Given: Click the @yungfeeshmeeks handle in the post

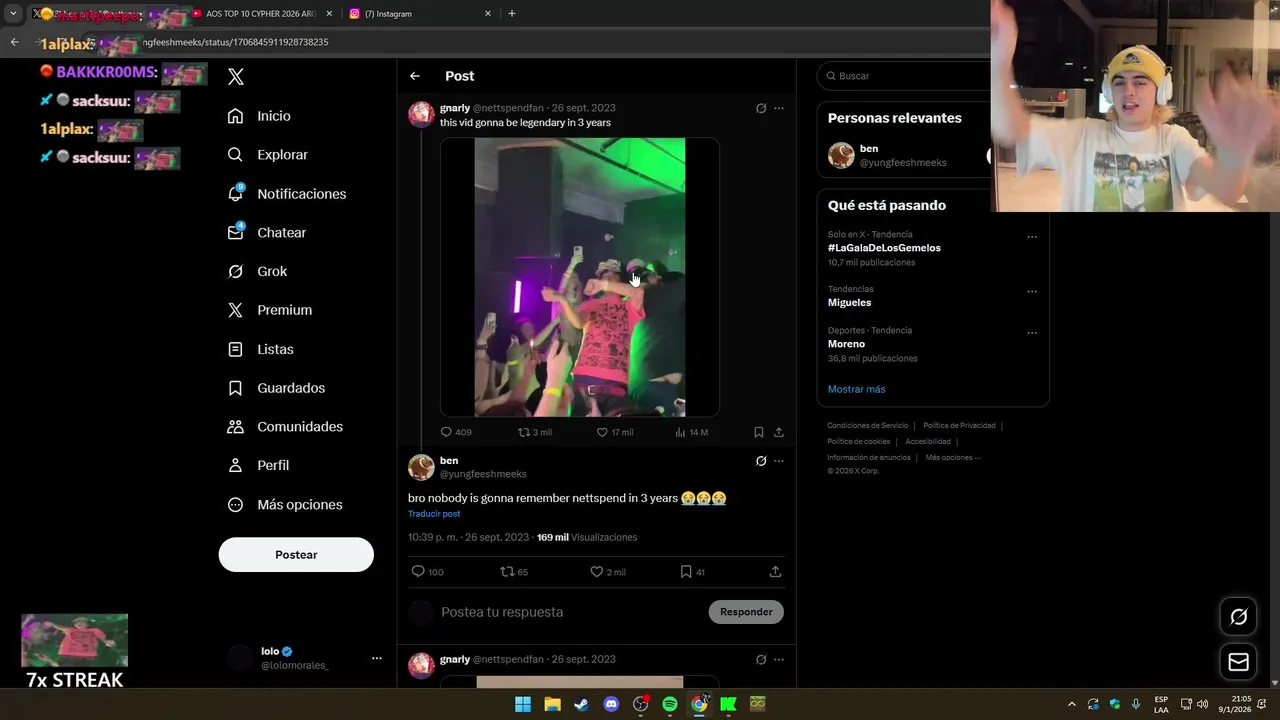Looking at the screenshot, I should coord(483,474).
